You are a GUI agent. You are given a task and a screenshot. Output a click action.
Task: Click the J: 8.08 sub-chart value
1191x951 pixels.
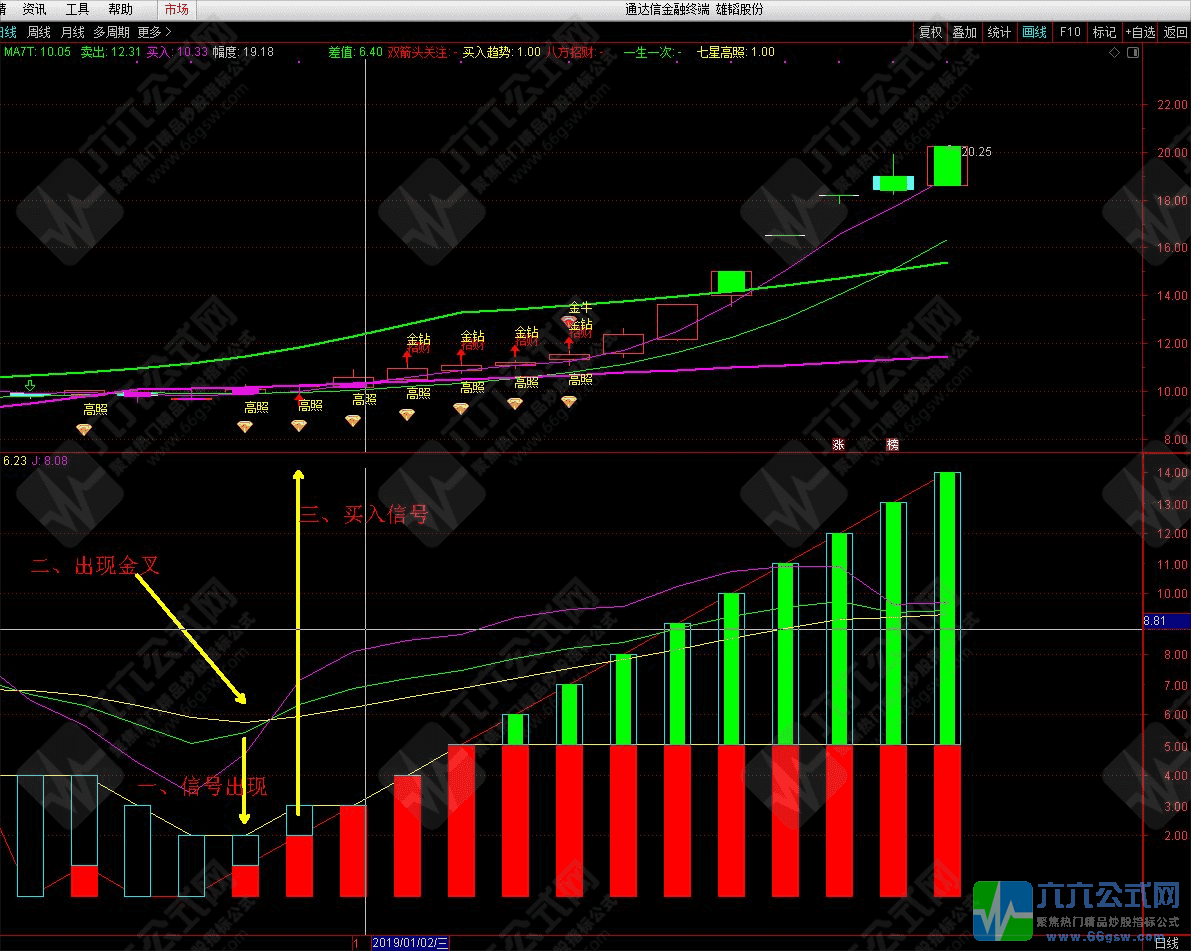coord(49,460)
